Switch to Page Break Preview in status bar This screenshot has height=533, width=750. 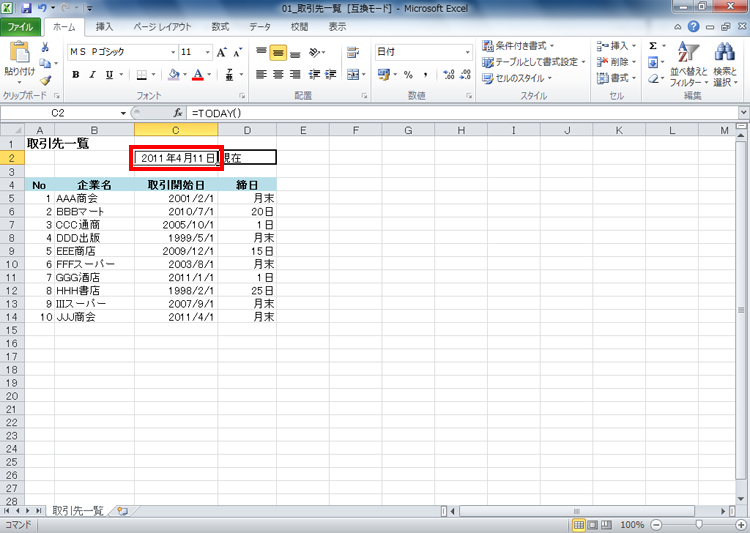click(607, 525)
